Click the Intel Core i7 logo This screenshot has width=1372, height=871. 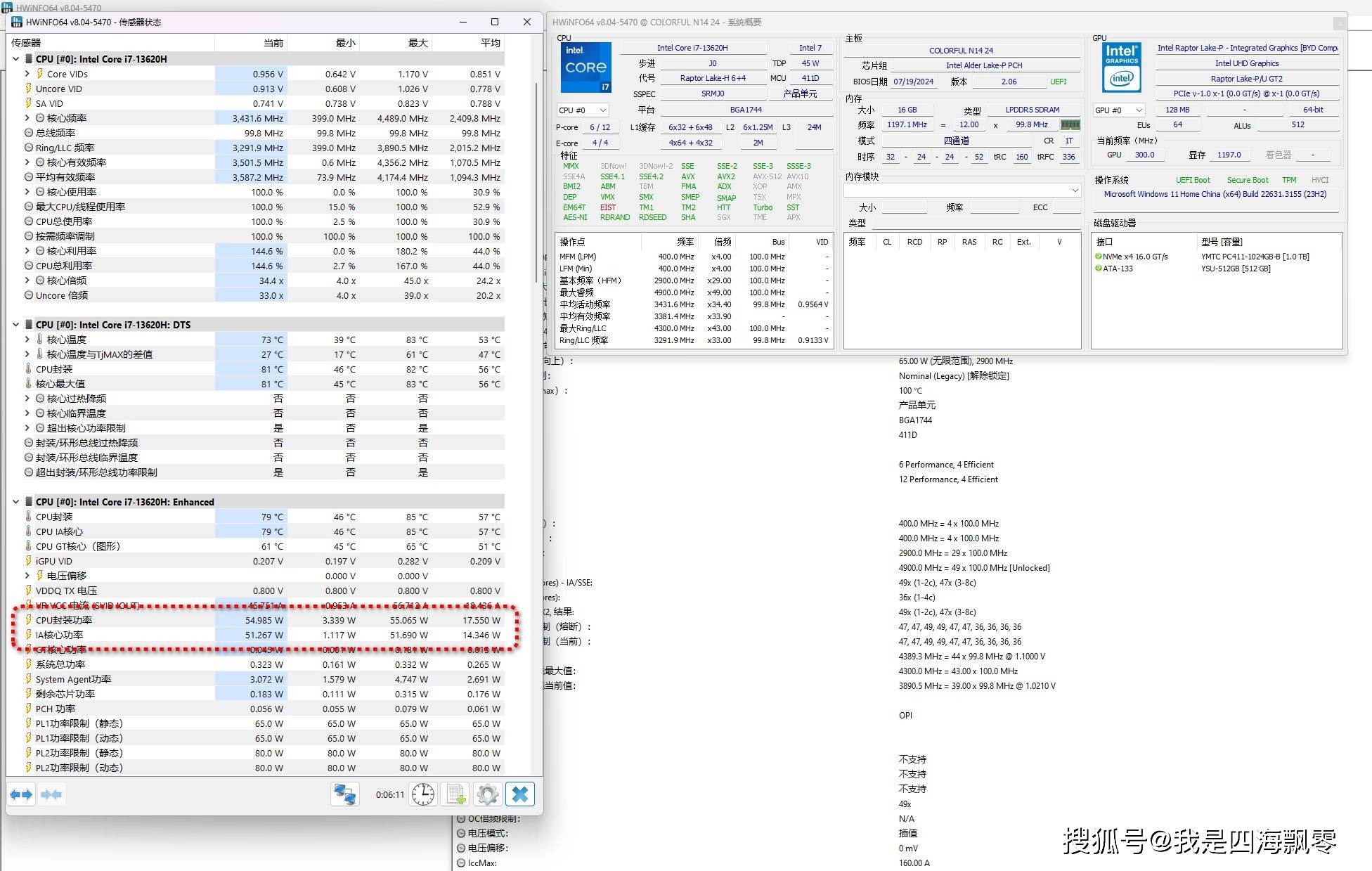coord(585,67)
